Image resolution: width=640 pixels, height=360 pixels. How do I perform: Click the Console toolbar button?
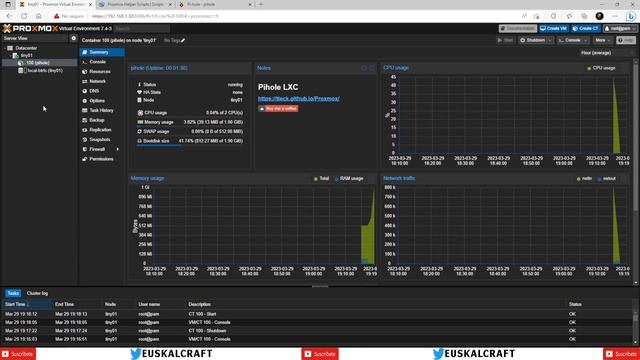569,40
